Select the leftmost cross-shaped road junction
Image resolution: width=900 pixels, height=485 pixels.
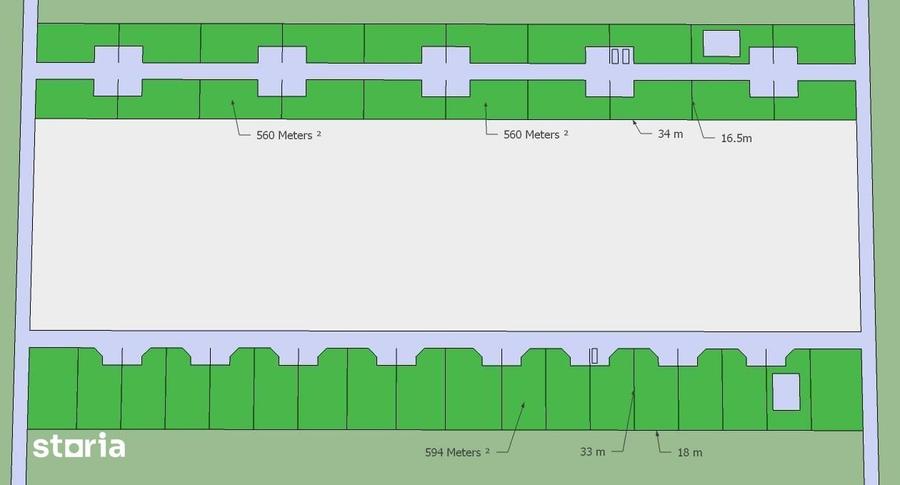pos(118,71)
